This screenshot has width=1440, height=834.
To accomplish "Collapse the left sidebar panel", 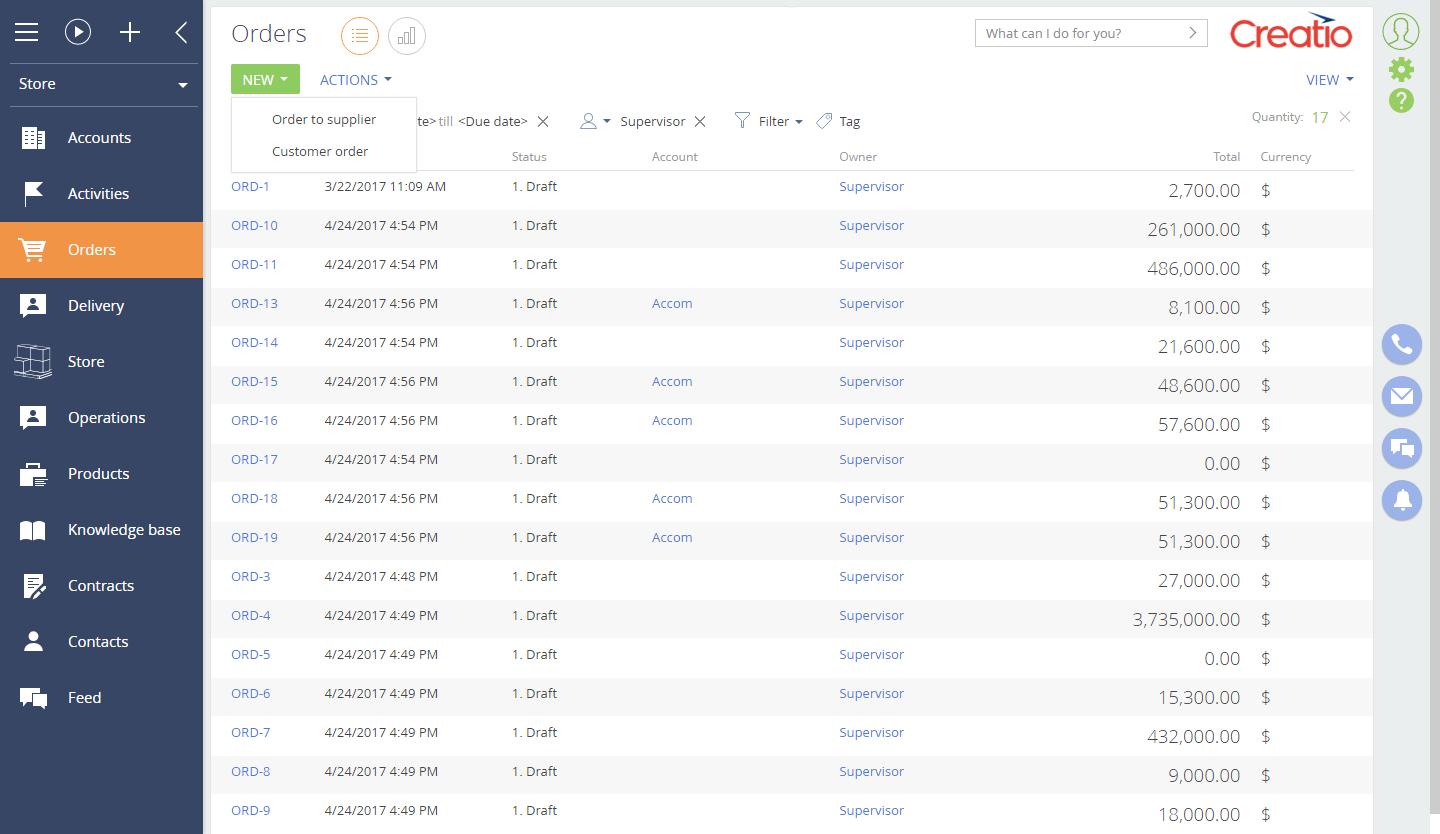I will (181, 32).
